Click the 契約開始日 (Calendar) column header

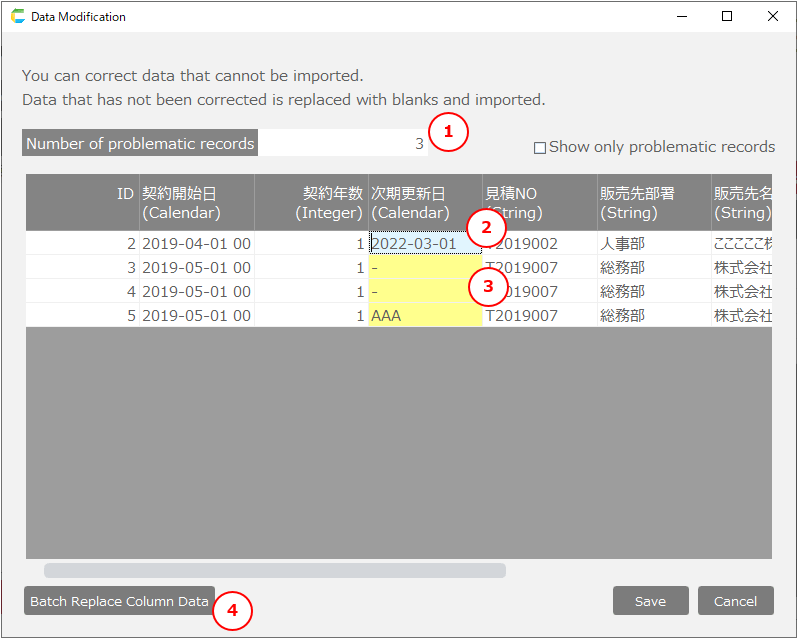[196, 203]
